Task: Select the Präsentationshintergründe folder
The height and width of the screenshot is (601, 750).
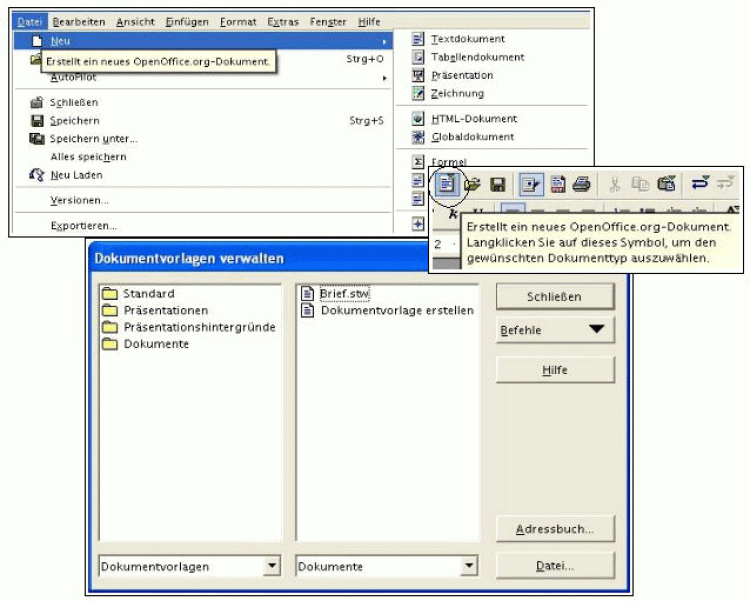Action: pos(199,327)
